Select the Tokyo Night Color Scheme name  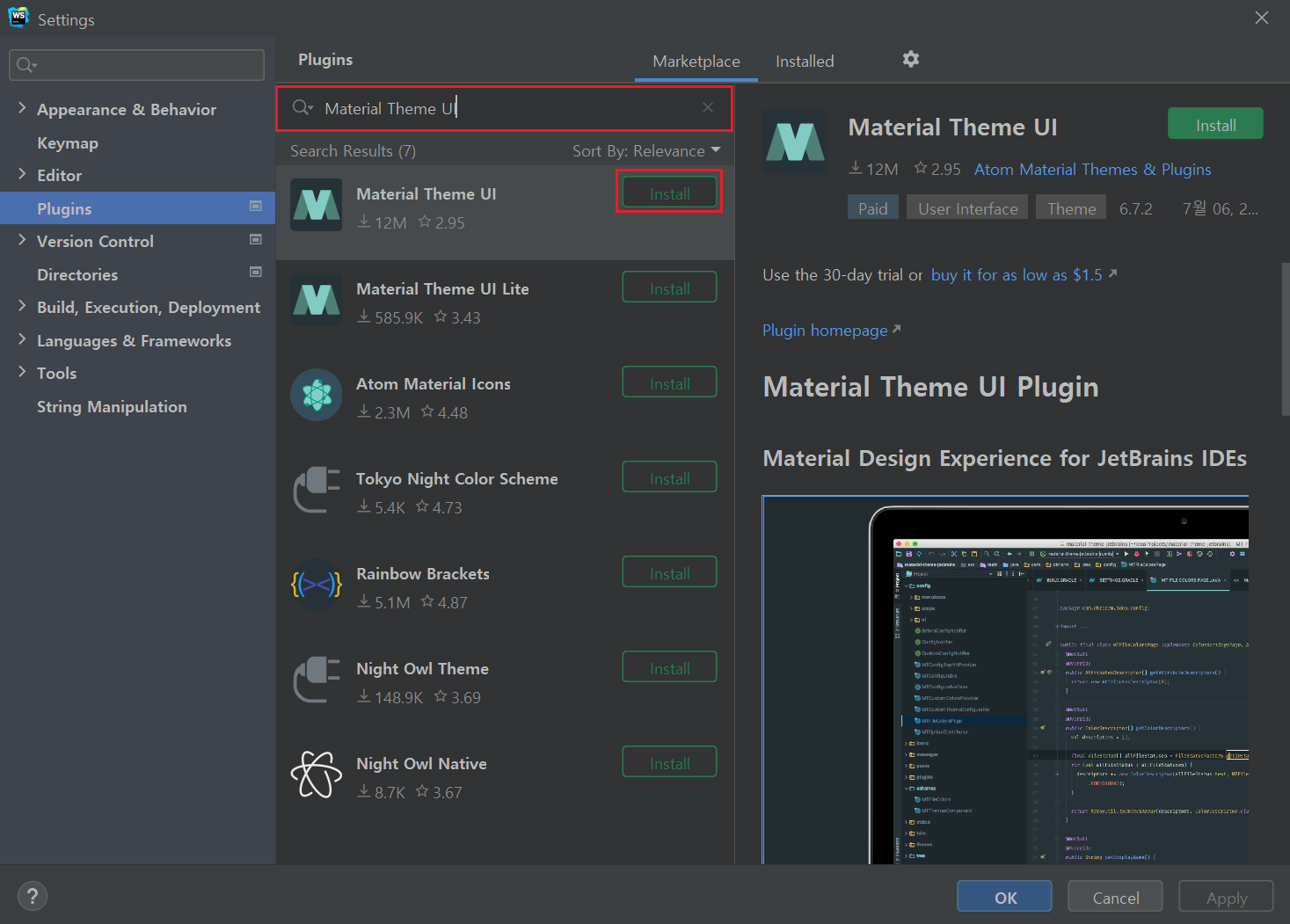tap(456, 478)
